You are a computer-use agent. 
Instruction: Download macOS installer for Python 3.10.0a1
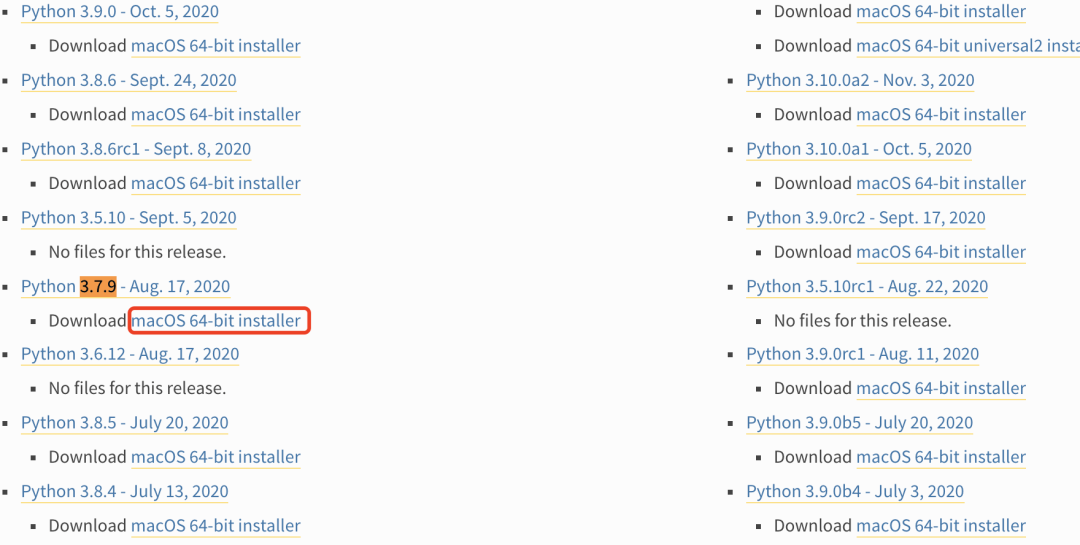(941, 184)
